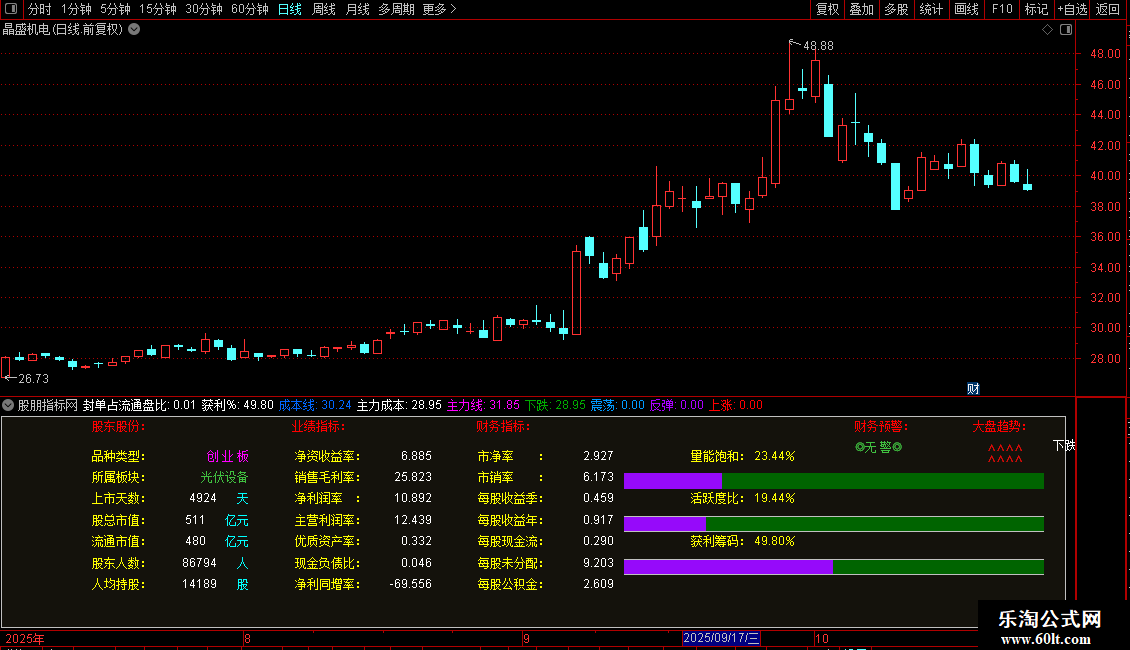Click the 光伏设备 sector value
This screenshot has height=650, width=1130.
[224, 477]
